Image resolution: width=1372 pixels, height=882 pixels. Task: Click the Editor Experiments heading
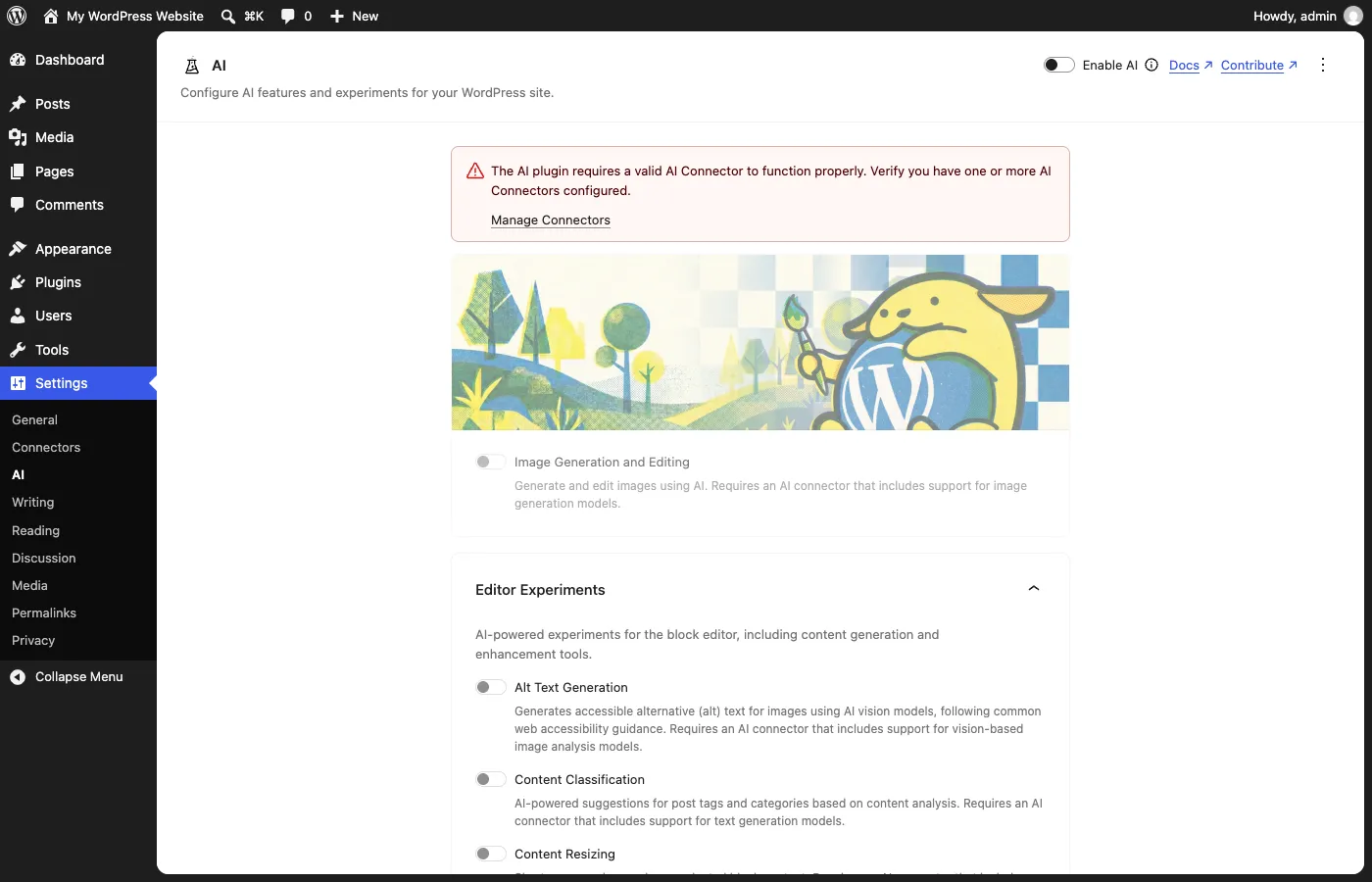[x=540, y=590]
